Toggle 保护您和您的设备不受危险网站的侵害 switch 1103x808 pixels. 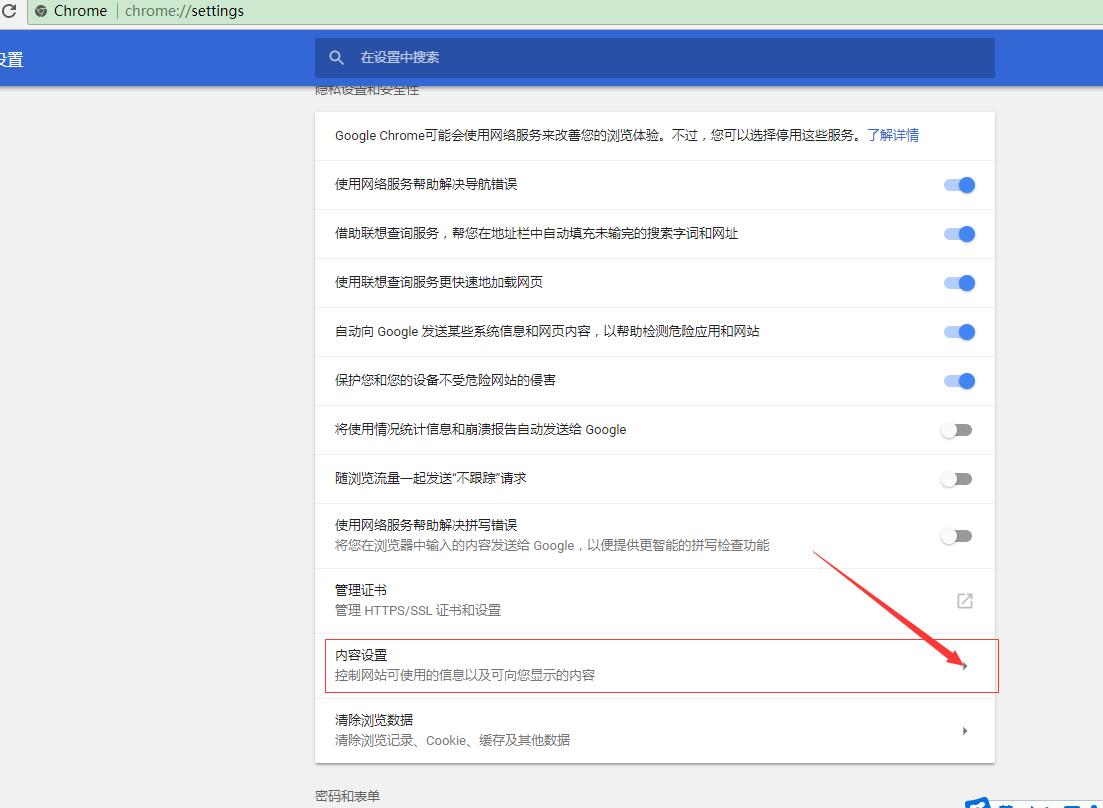[x=959, y=381]
